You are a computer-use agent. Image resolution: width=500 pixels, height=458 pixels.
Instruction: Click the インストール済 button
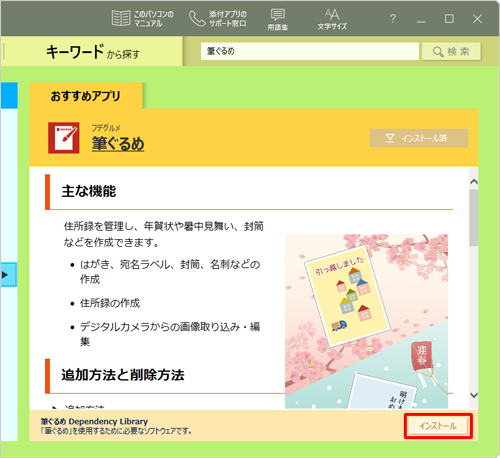(x=419, y=138)
